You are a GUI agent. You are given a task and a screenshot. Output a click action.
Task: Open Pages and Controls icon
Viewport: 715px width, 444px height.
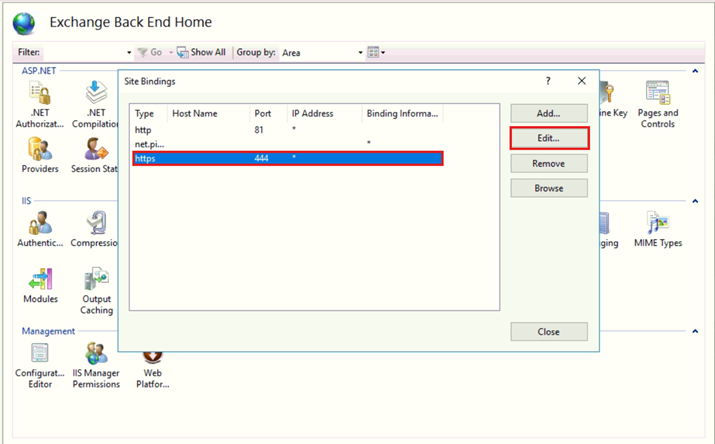tap(658, 93)
